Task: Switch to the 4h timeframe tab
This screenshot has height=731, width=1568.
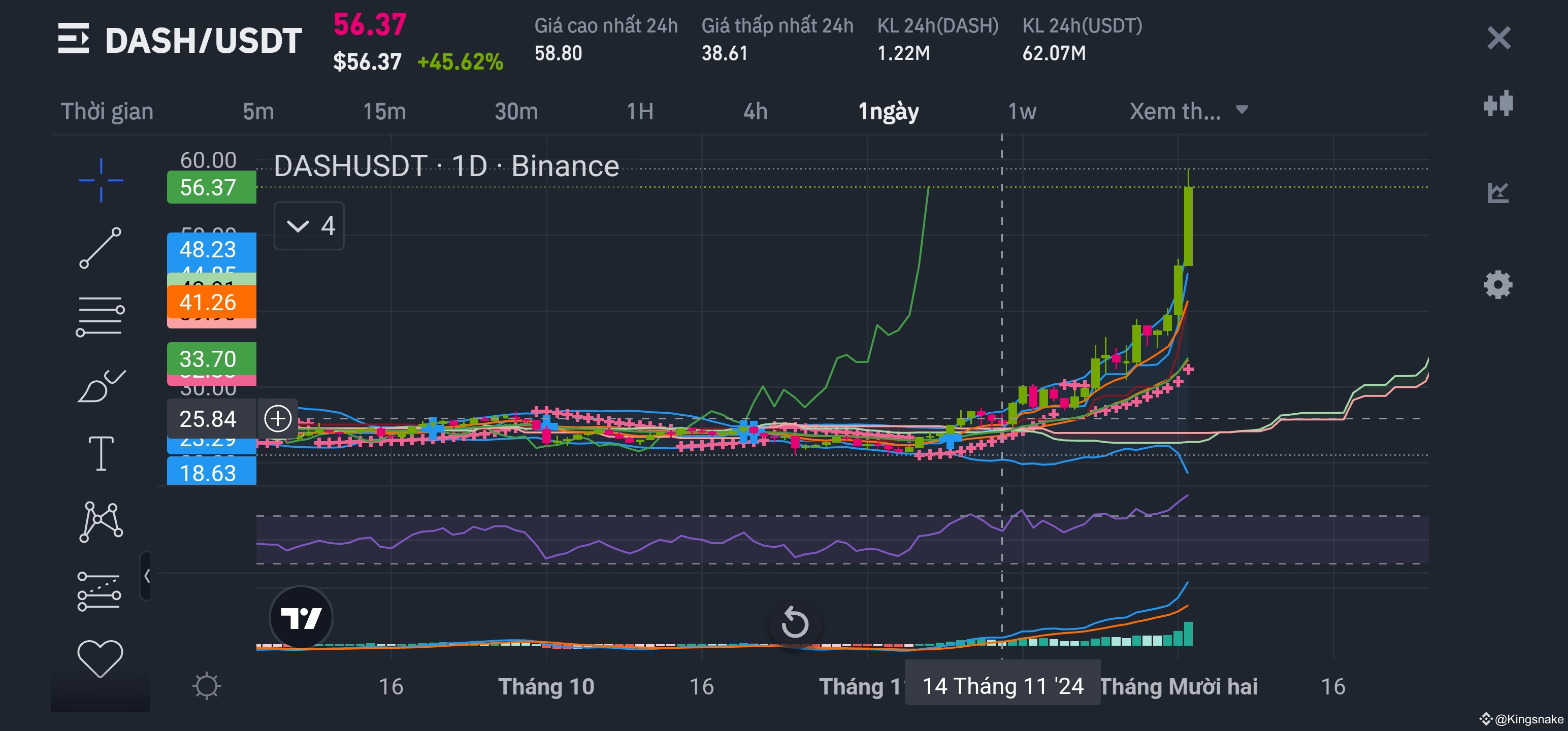Action: point(756,111)
